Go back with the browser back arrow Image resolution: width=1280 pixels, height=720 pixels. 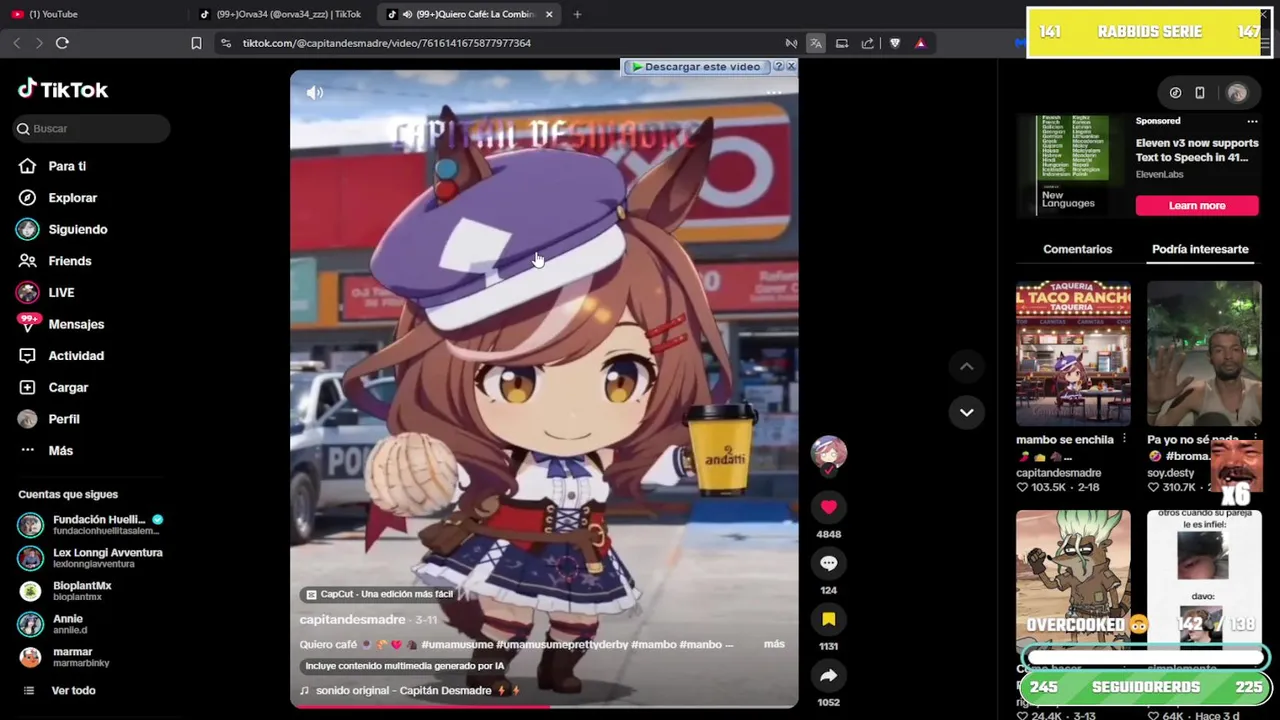(x=17, y=43)
